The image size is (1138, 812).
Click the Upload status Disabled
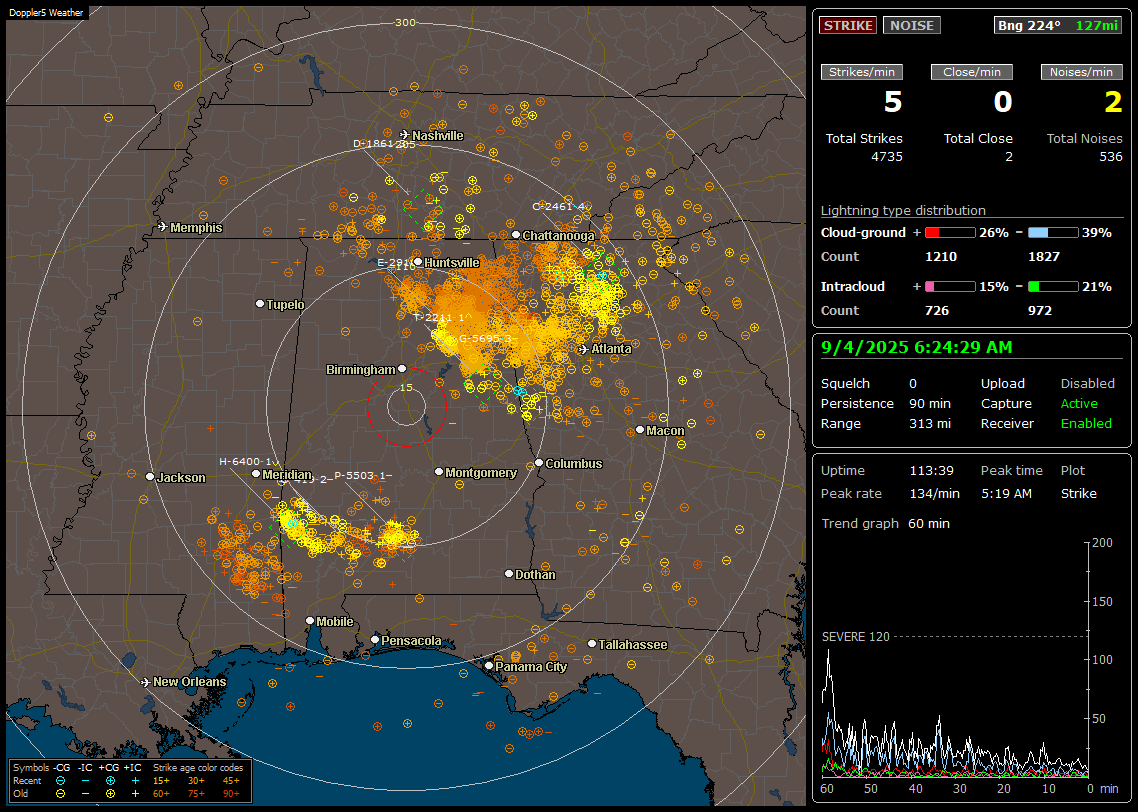[x=1087, y=383]
